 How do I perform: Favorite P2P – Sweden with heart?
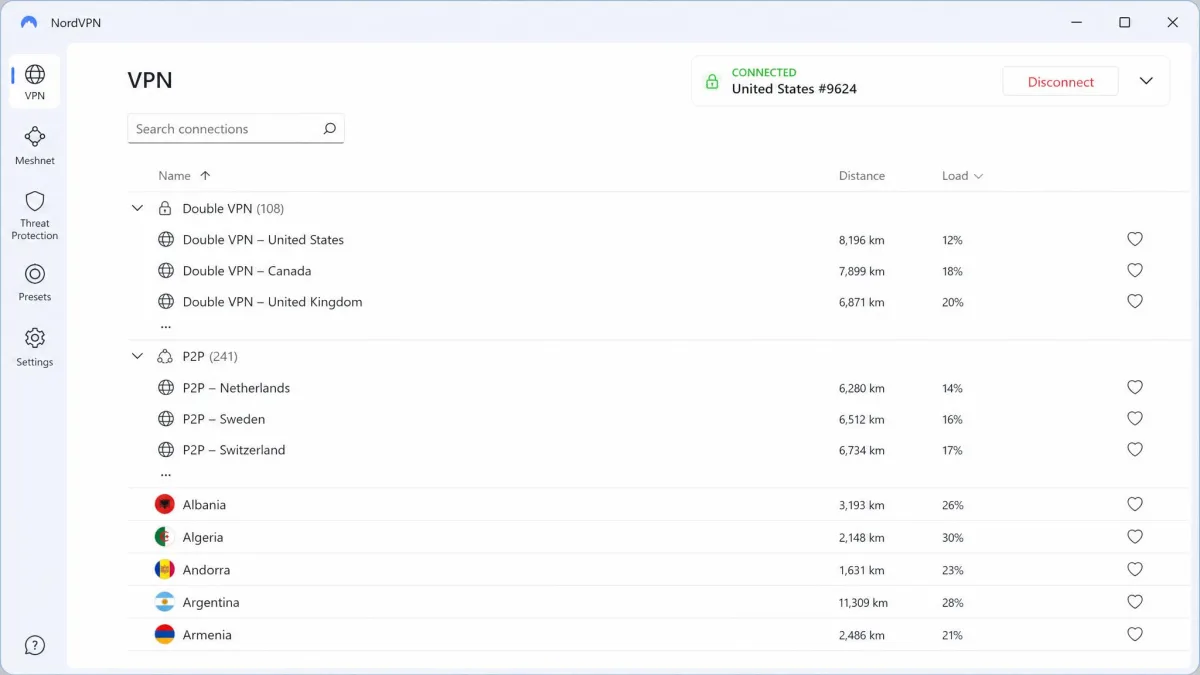(x=1135, y=418)
